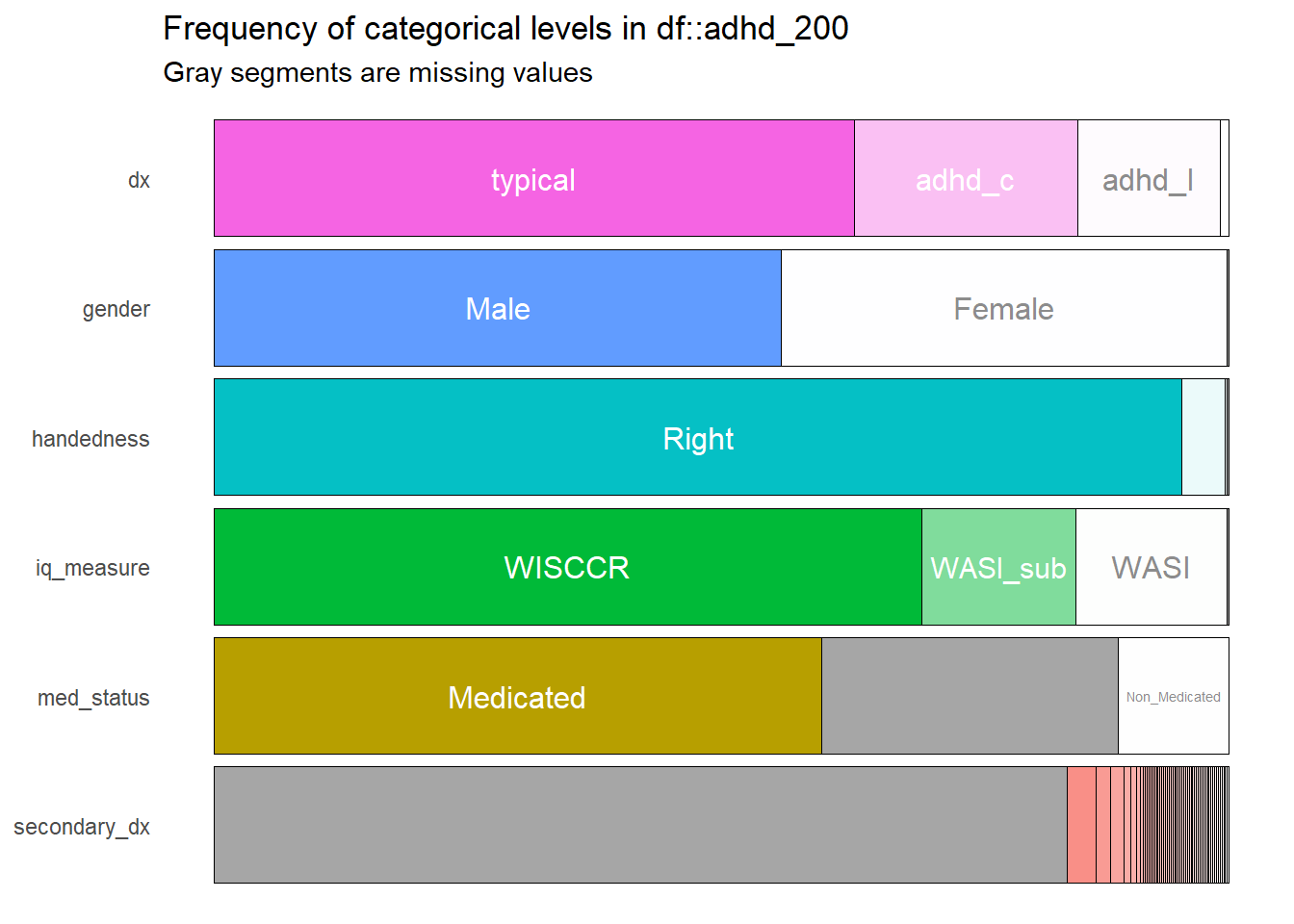Click the 'Gray segments are missing values' subtitle
The width and height of the screenshot is (1294, 924).
[x=377, y=73]
